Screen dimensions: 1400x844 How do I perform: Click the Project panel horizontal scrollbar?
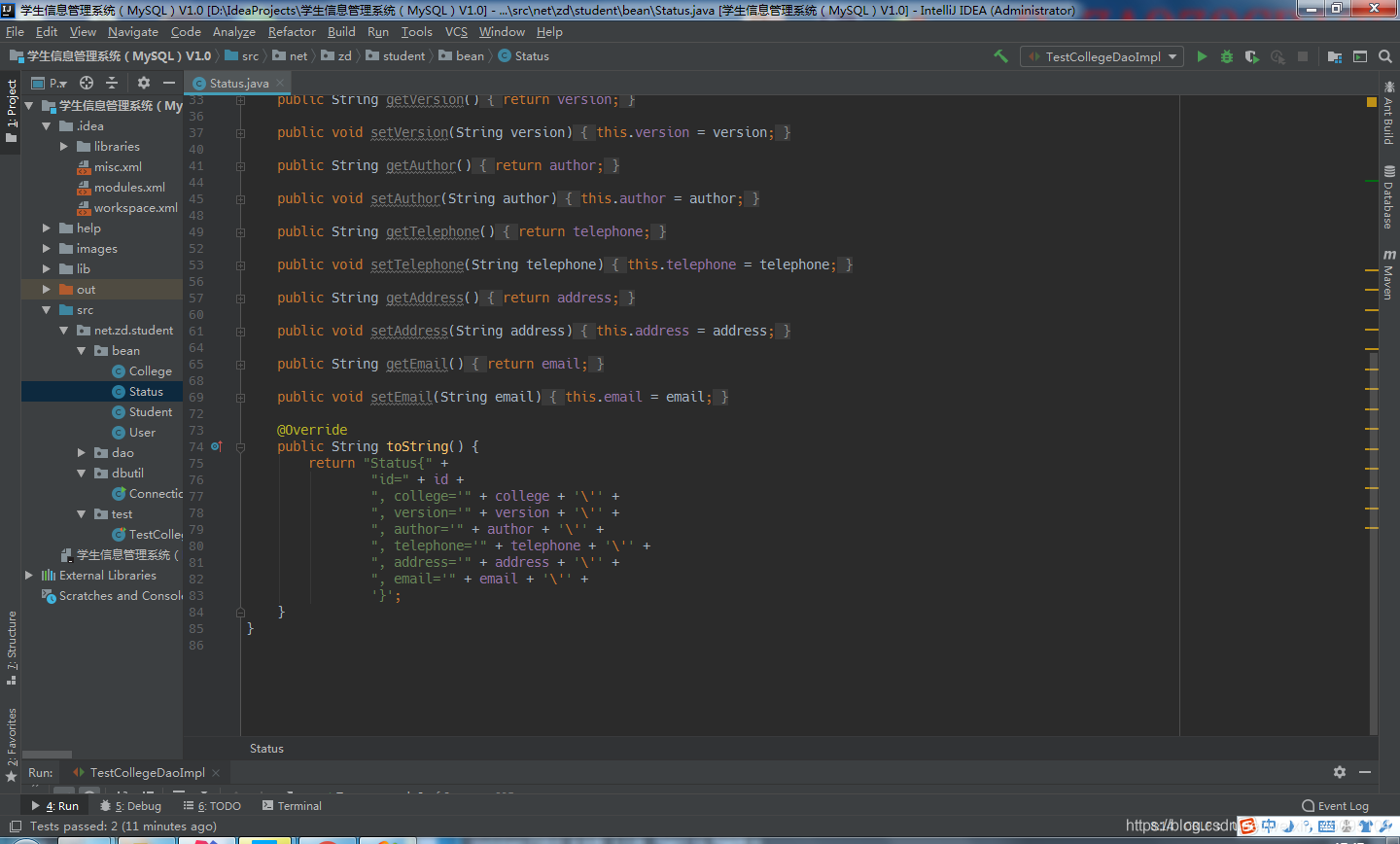pos(48,755)
